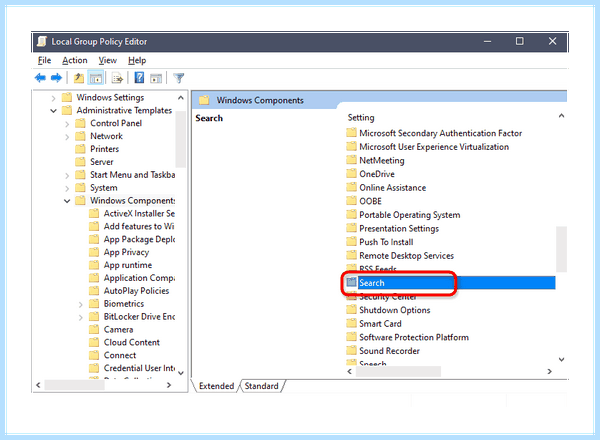Click settings list scroll down arrow
Image resolution: width=600 pixels, height=440 pixels.
[x=561, y=359]
